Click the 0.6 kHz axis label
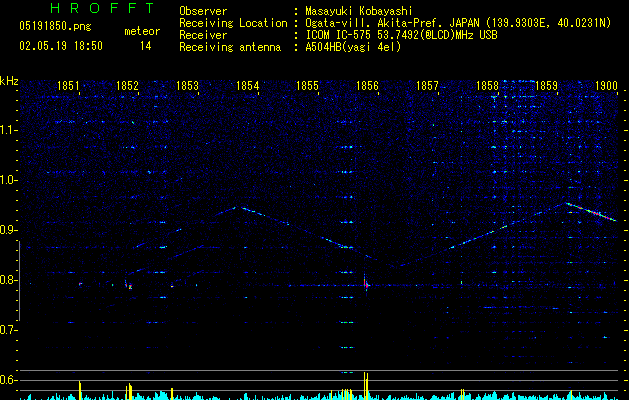 [x=8, y=380]
